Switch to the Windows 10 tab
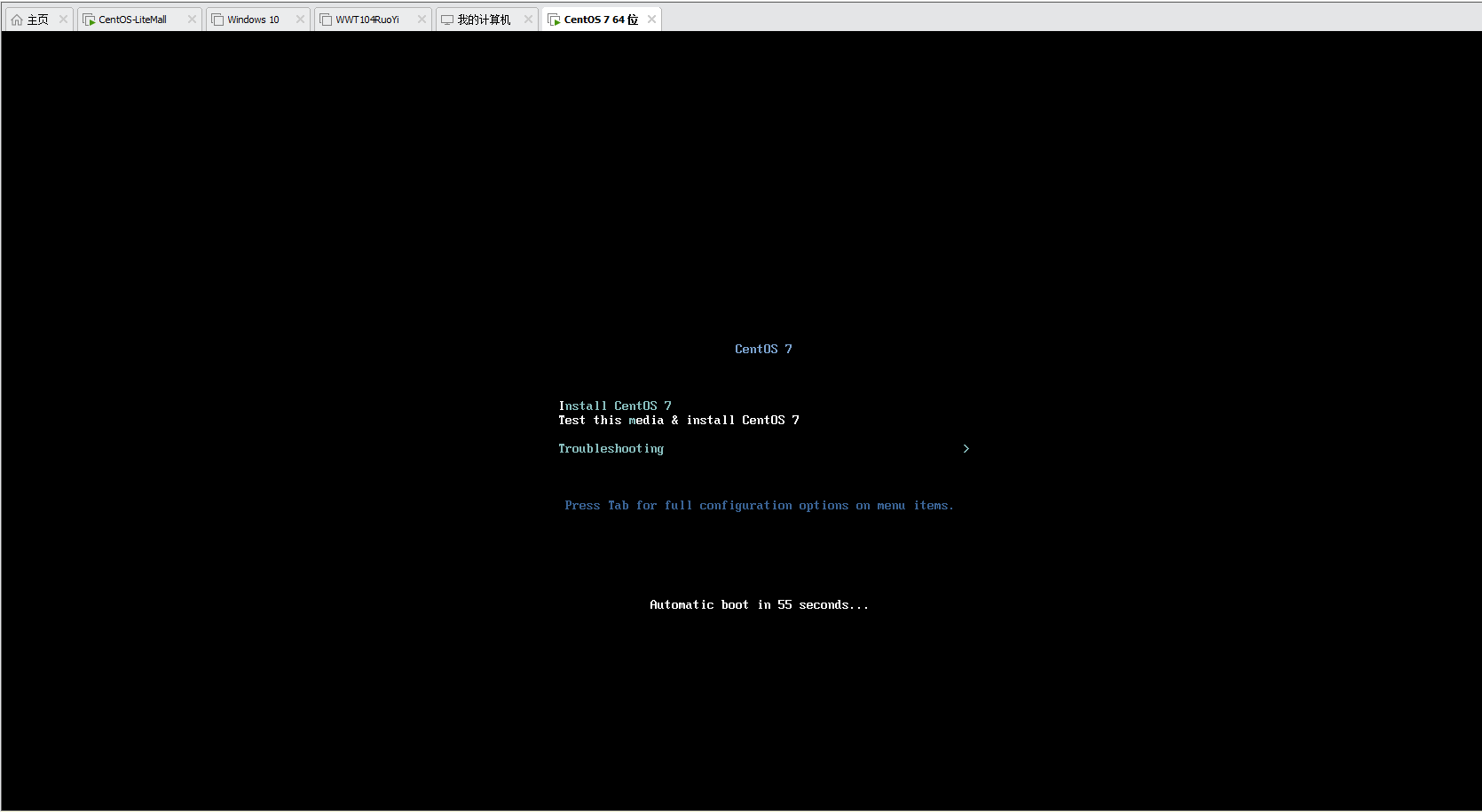This screenshot has height=812, width=1482. click(x=253, y=20)
